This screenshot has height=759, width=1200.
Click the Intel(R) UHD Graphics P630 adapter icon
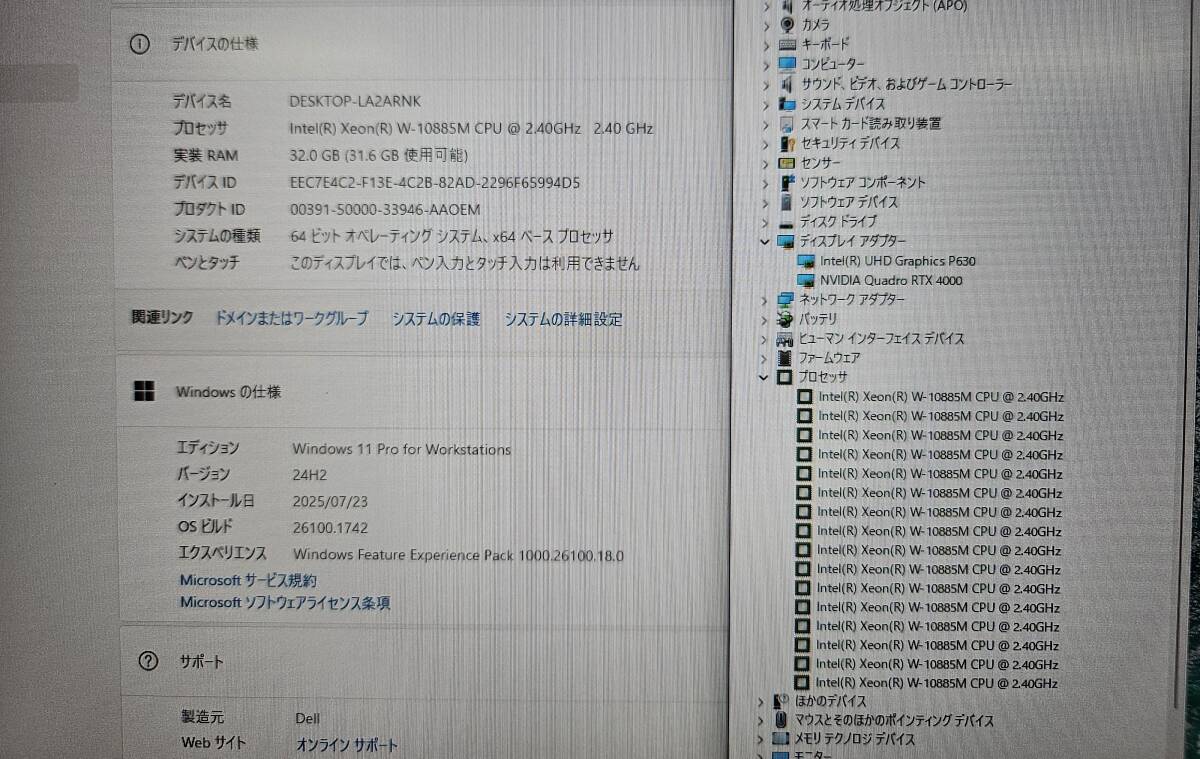(x=806, y=261)
